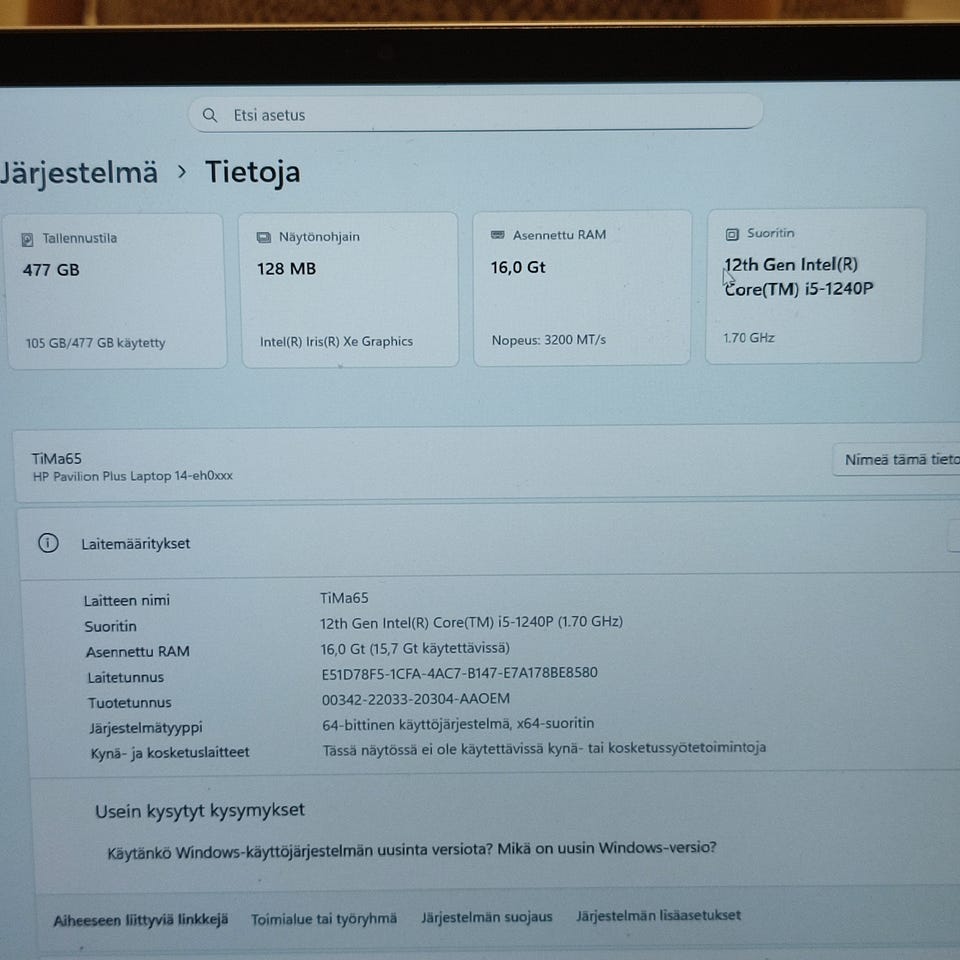Click 'Aiheeseen liittyviä linkkejä' label
Image resolution: width=960 pixels, height=960 pixels.
click(141, 920)
